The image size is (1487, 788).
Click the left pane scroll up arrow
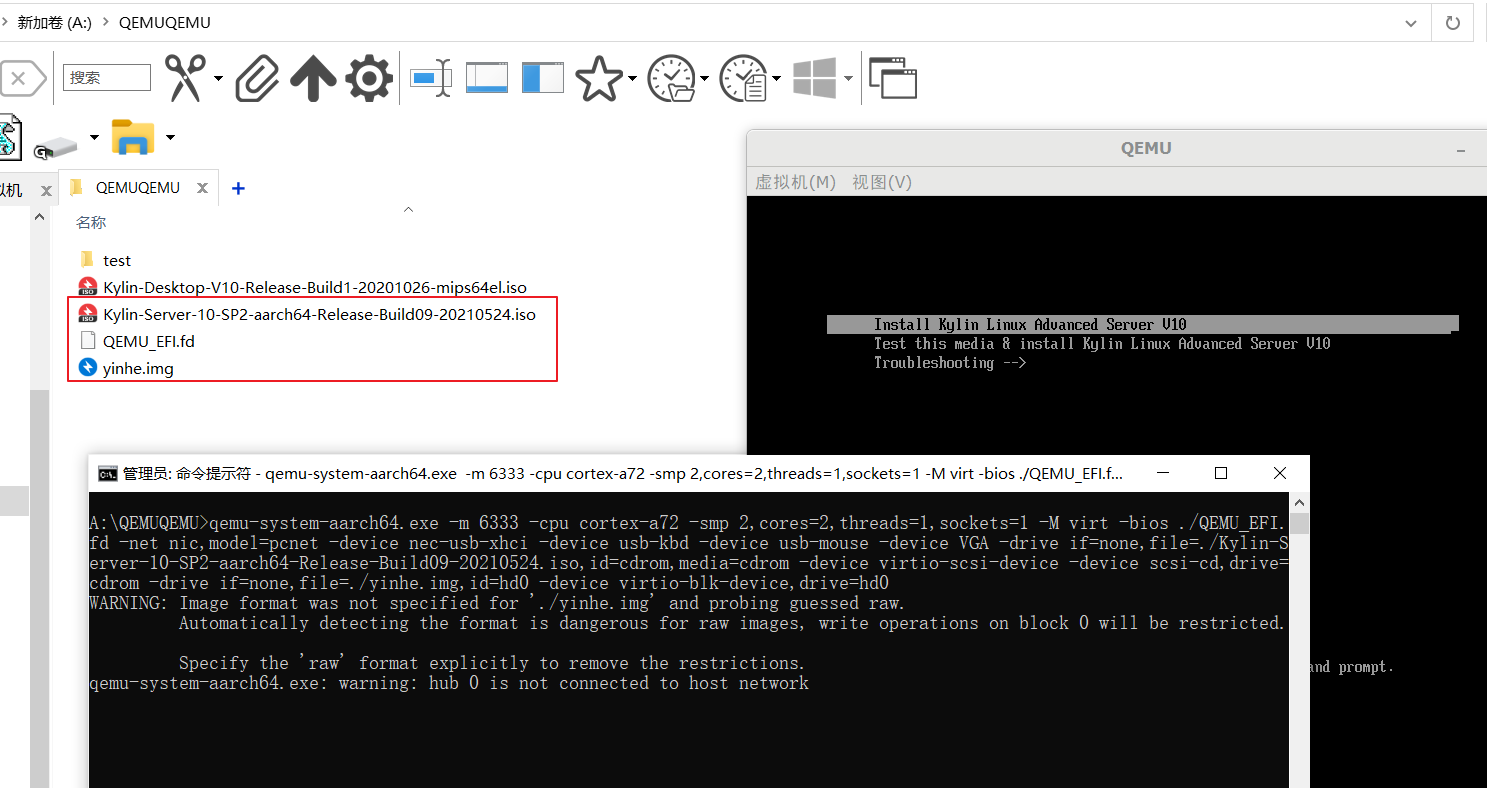click(39, 217)
